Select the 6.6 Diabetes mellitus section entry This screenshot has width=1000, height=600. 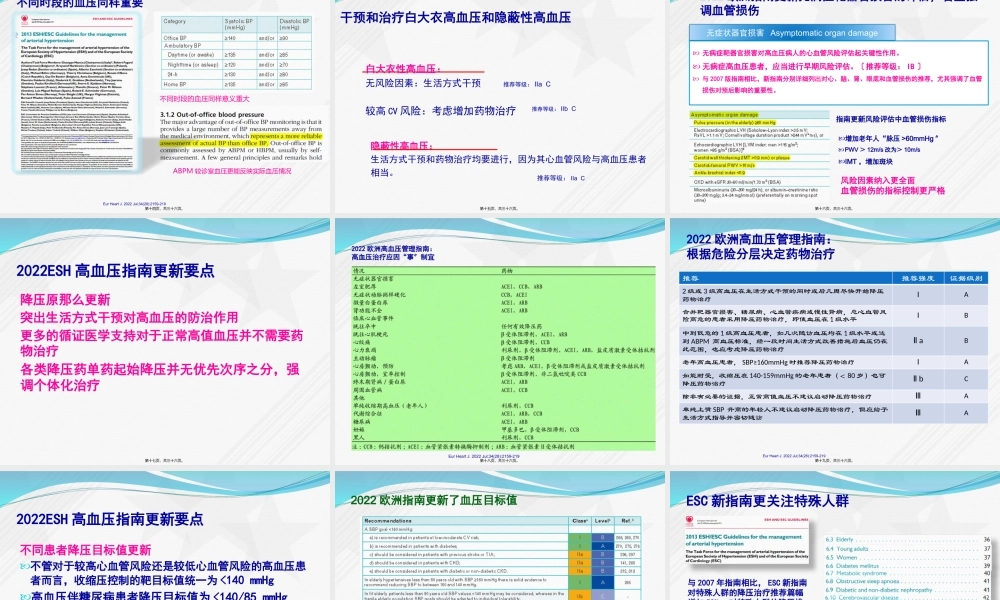(851, 566)
